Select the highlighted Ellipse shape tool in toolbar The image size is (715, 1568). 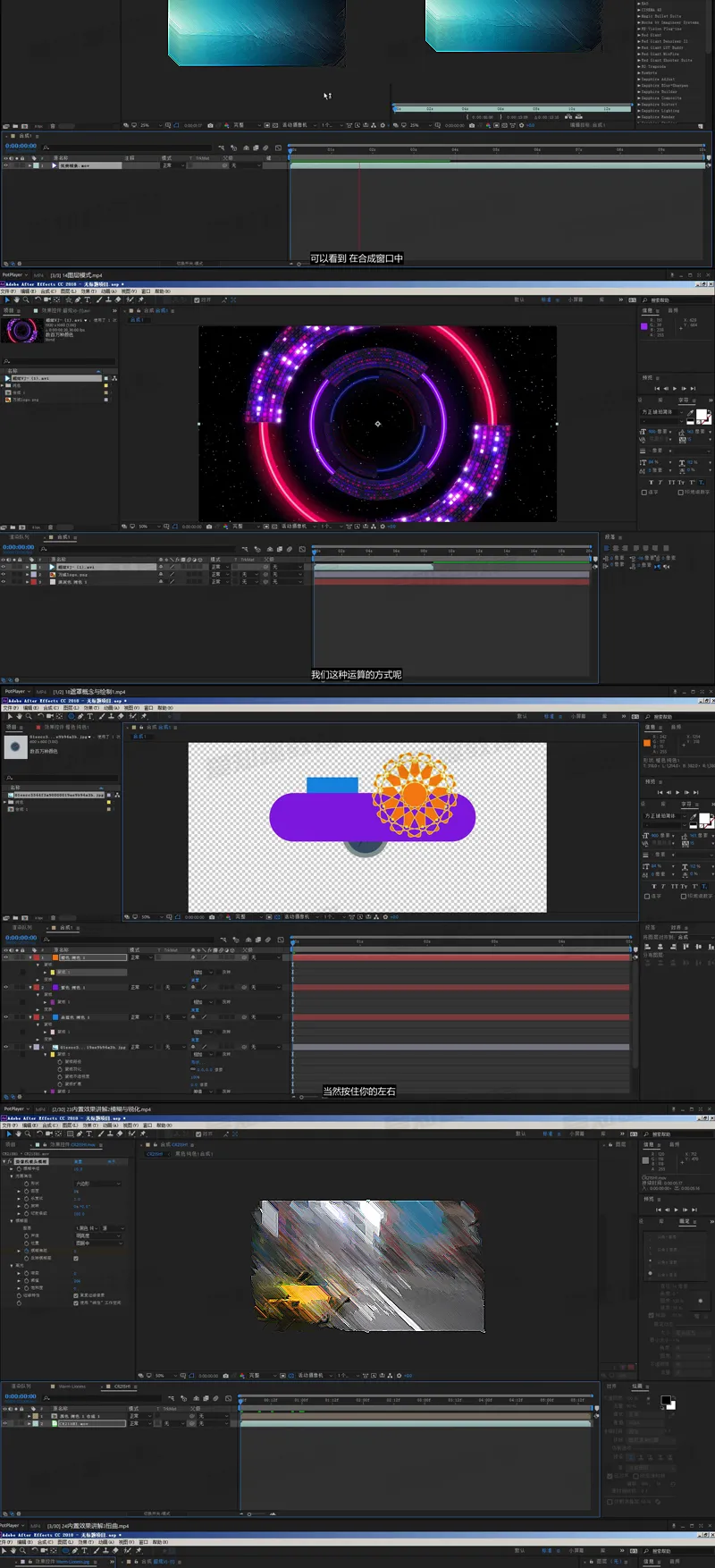tap(71, 716)
